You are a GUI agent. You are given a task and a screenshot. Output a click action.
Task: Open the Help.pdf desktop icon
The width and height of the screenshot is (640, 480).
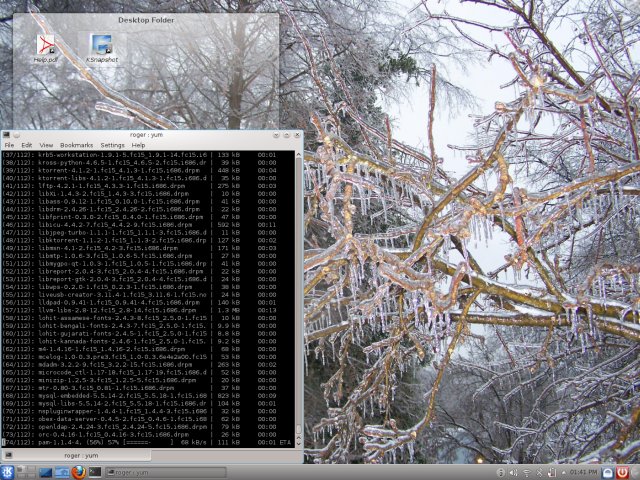tap(46, 49)
